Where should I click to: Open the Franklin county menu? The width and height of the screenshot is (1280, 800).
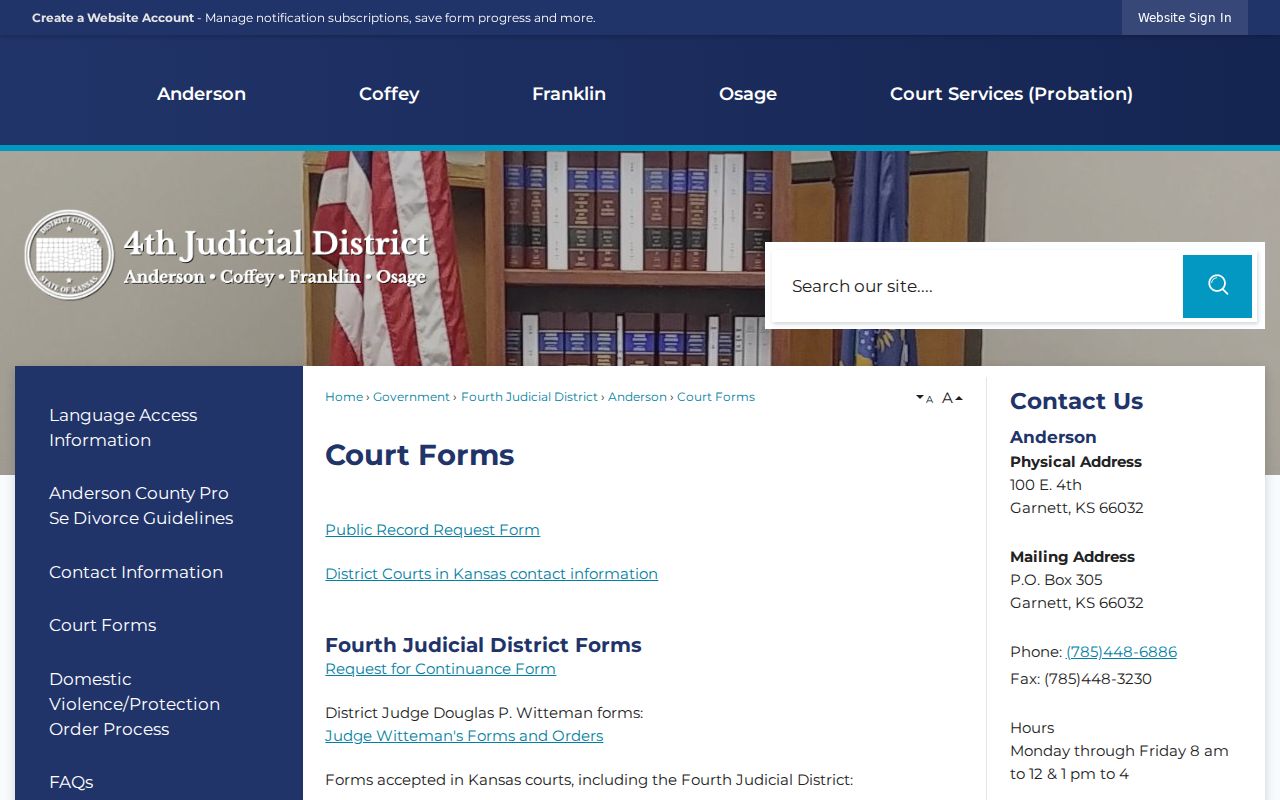pyautogui.click(x=569, y=94)
